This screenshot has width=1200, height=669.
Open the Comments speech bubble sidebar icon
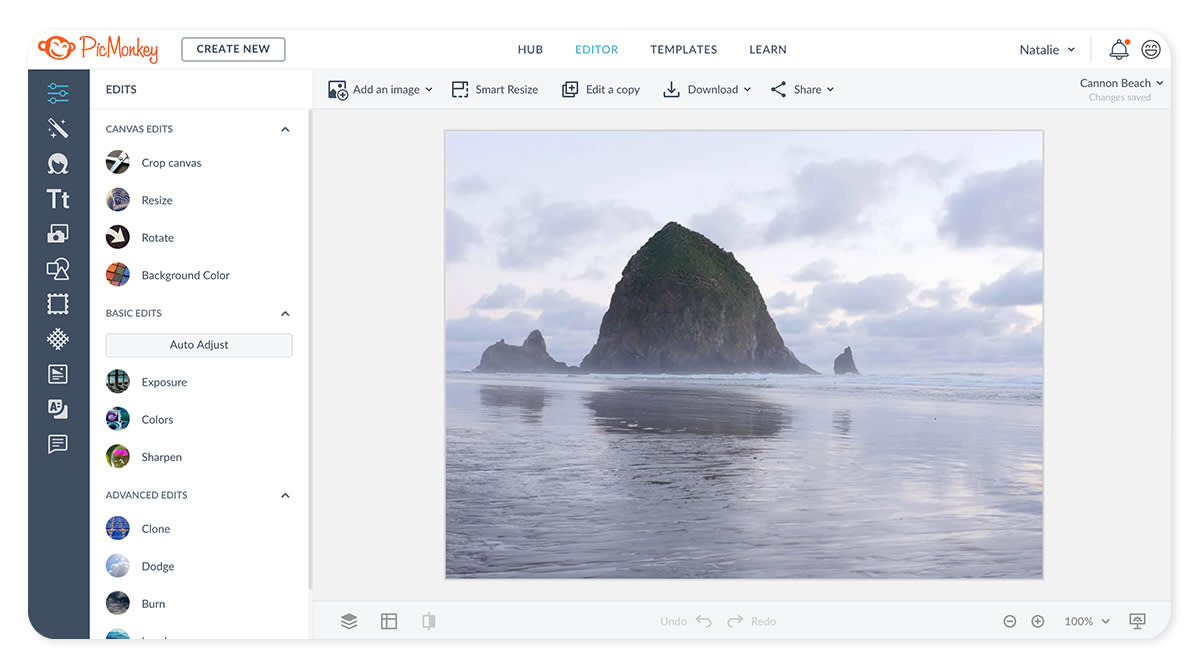pos(58,444)
